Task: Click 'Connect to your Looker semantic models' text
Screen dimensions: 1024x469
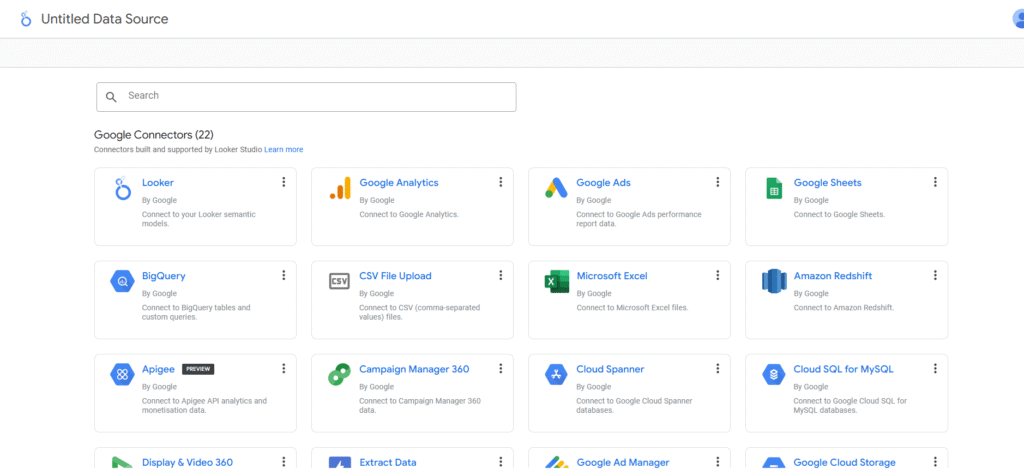Action: point(199,219)
